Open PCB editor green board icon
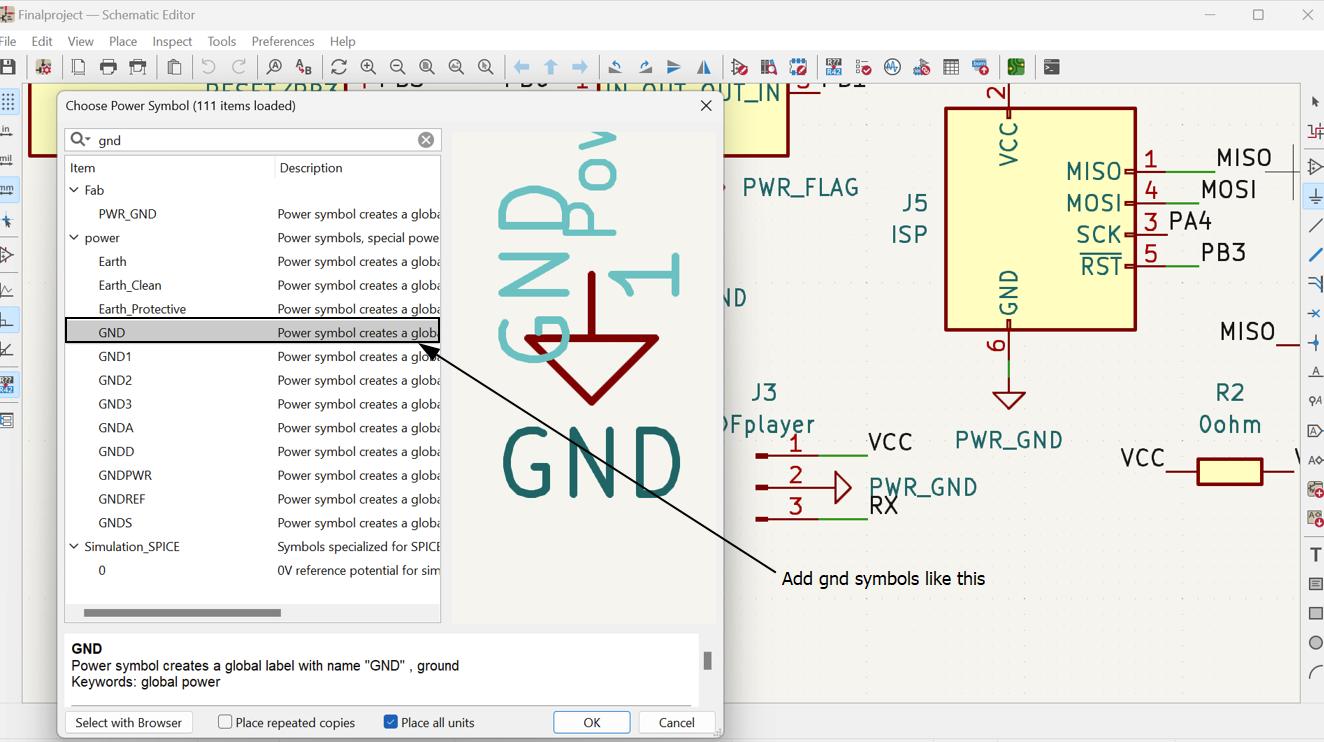 click(1016, 67)
